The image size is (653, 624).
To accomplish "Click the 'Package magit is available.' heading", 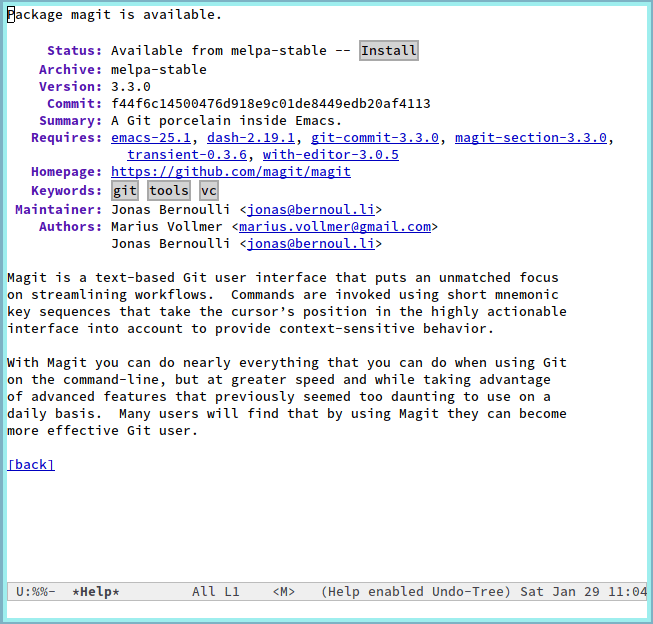I will tap(115, 15).
